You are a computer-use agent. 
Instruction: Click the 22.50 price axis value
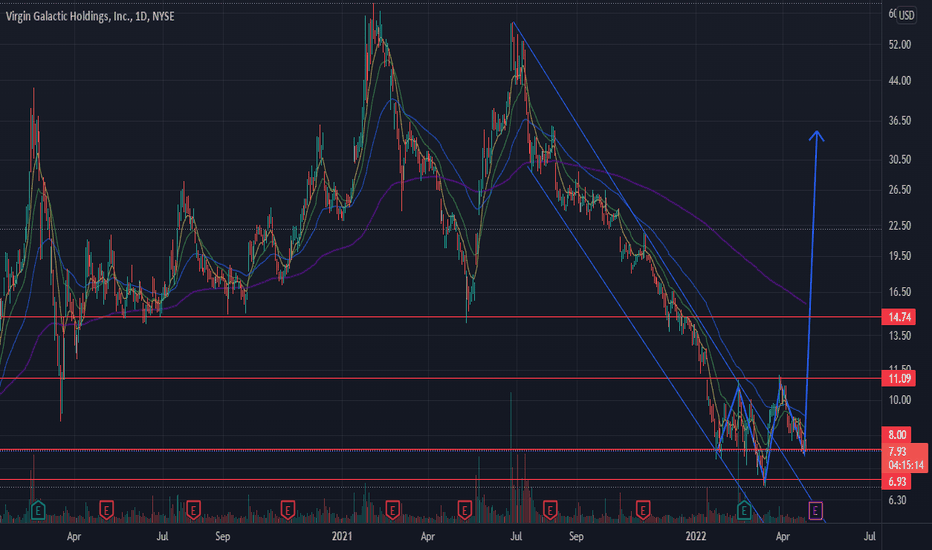(899, 226)
